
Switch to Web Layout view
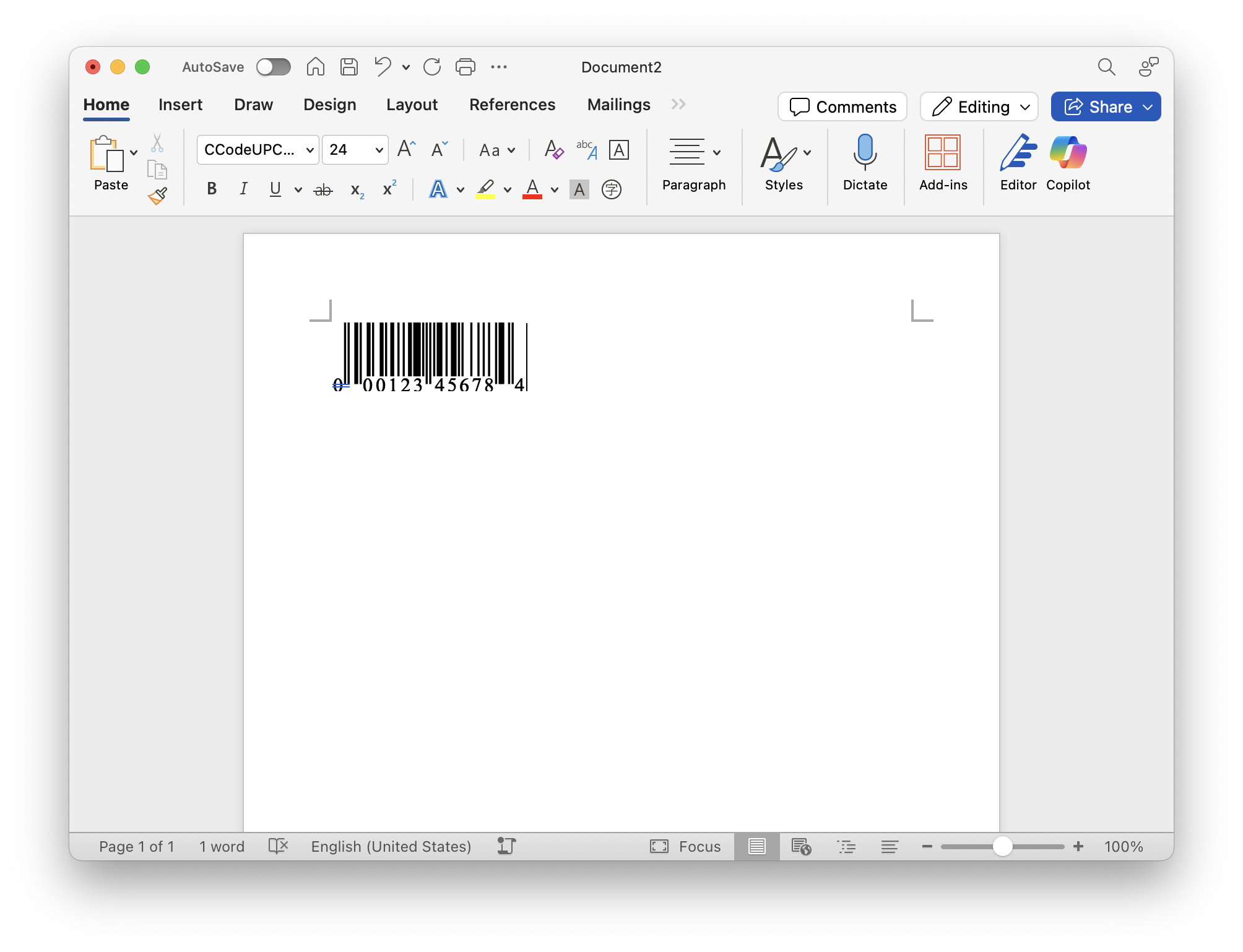point(801,846)
